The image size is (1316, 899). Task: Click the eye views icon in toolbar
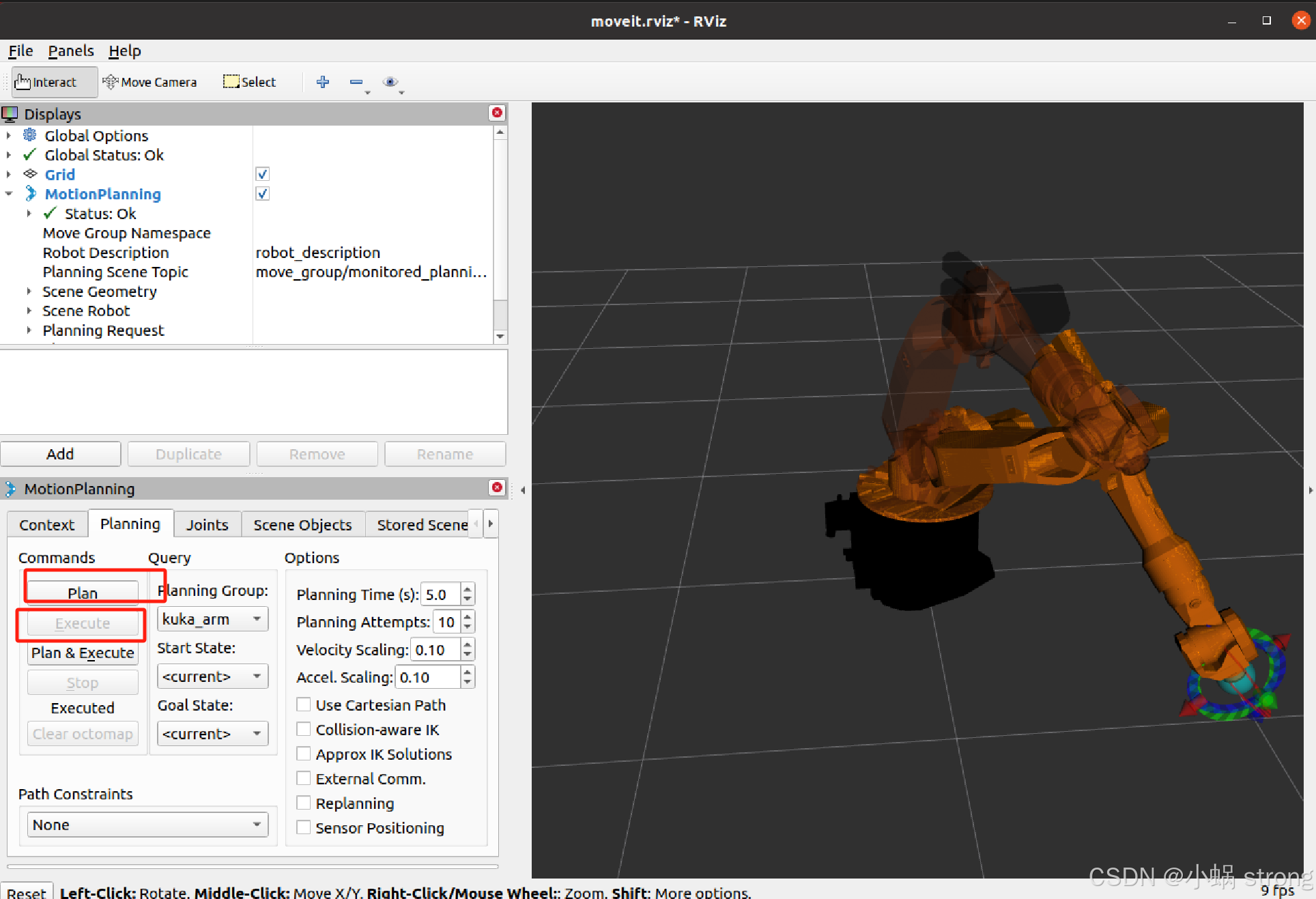point(390,82)
